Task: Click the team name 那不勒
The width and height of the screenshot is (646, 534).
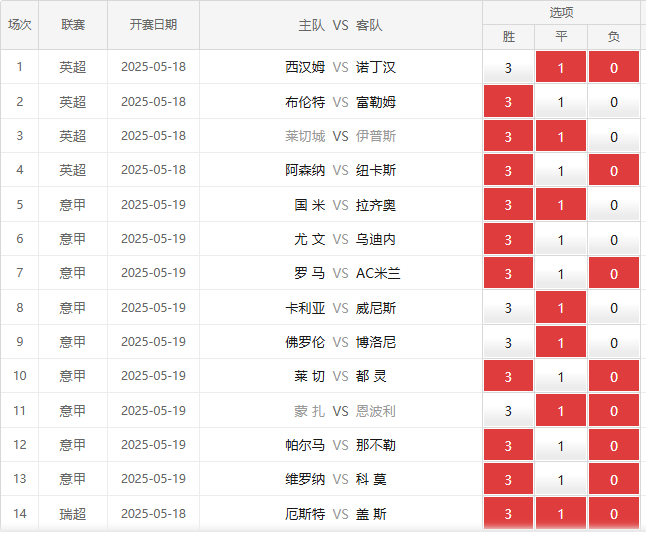Action: 376,445
